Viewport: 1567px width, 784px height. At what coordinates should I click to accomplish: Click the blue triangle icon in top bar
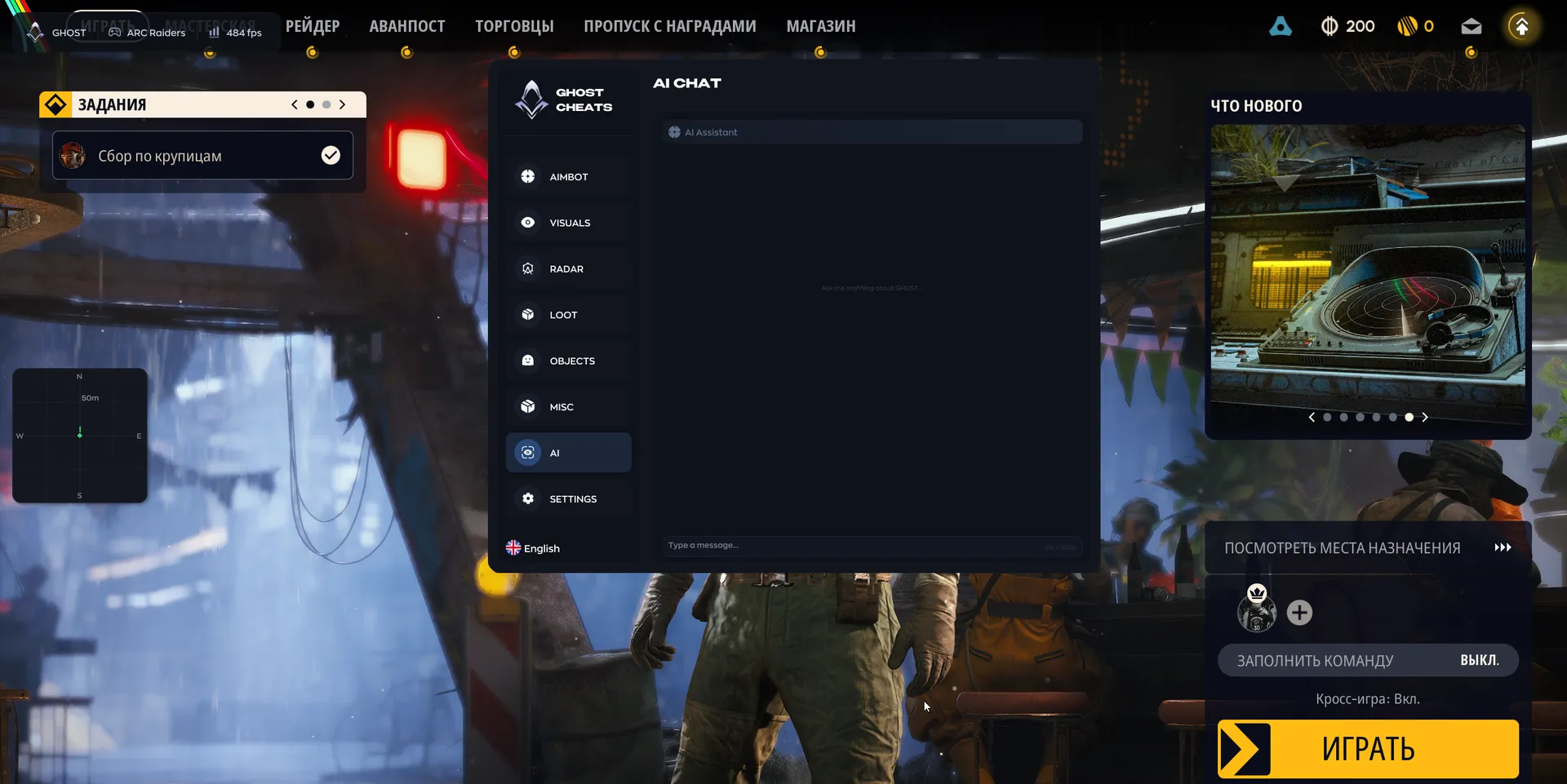pos(1281,26)
